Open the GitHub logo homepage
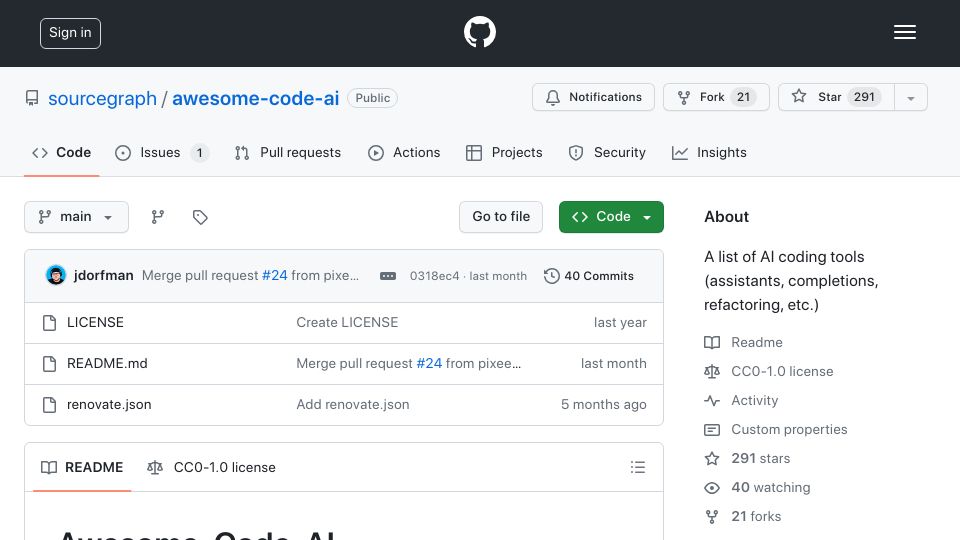 479,32
